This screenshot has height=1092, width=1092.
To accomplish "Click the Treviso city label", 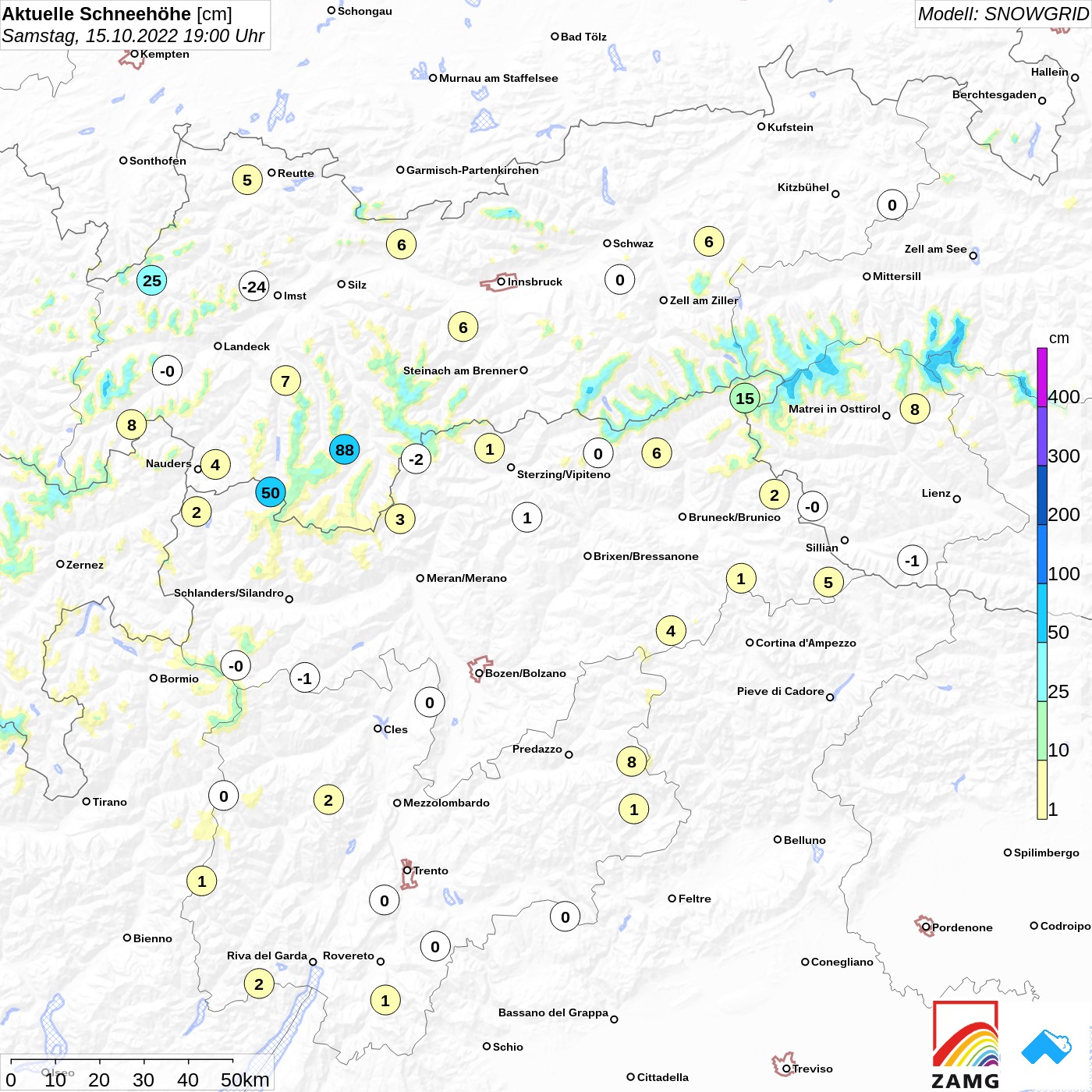I will click(813, 1069).
